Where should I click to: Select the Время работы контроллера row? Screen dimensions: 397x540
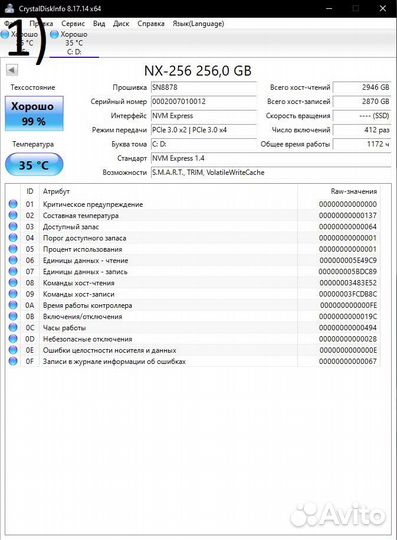tap(193, 305)
